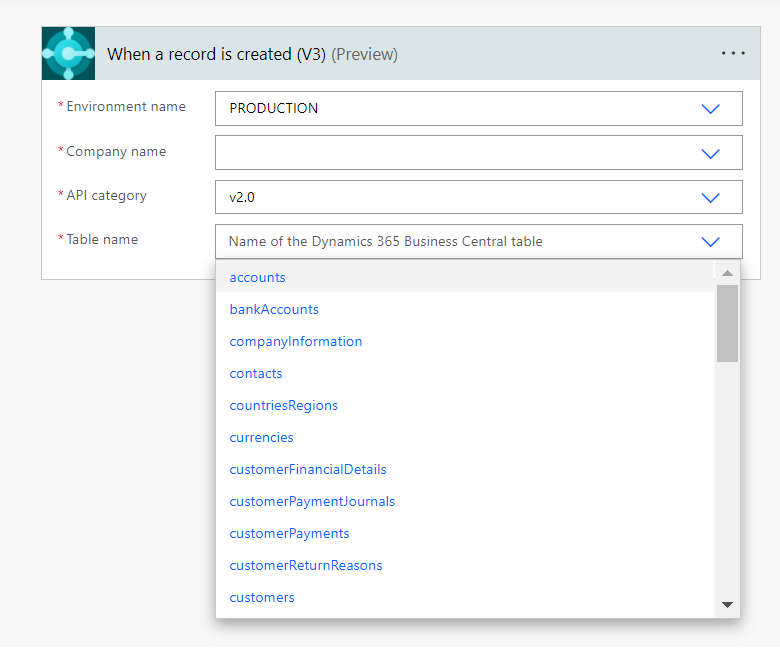Select customerReturnReasons entry
The width and height of the screenshot is (780, 654).
(306, 565)
